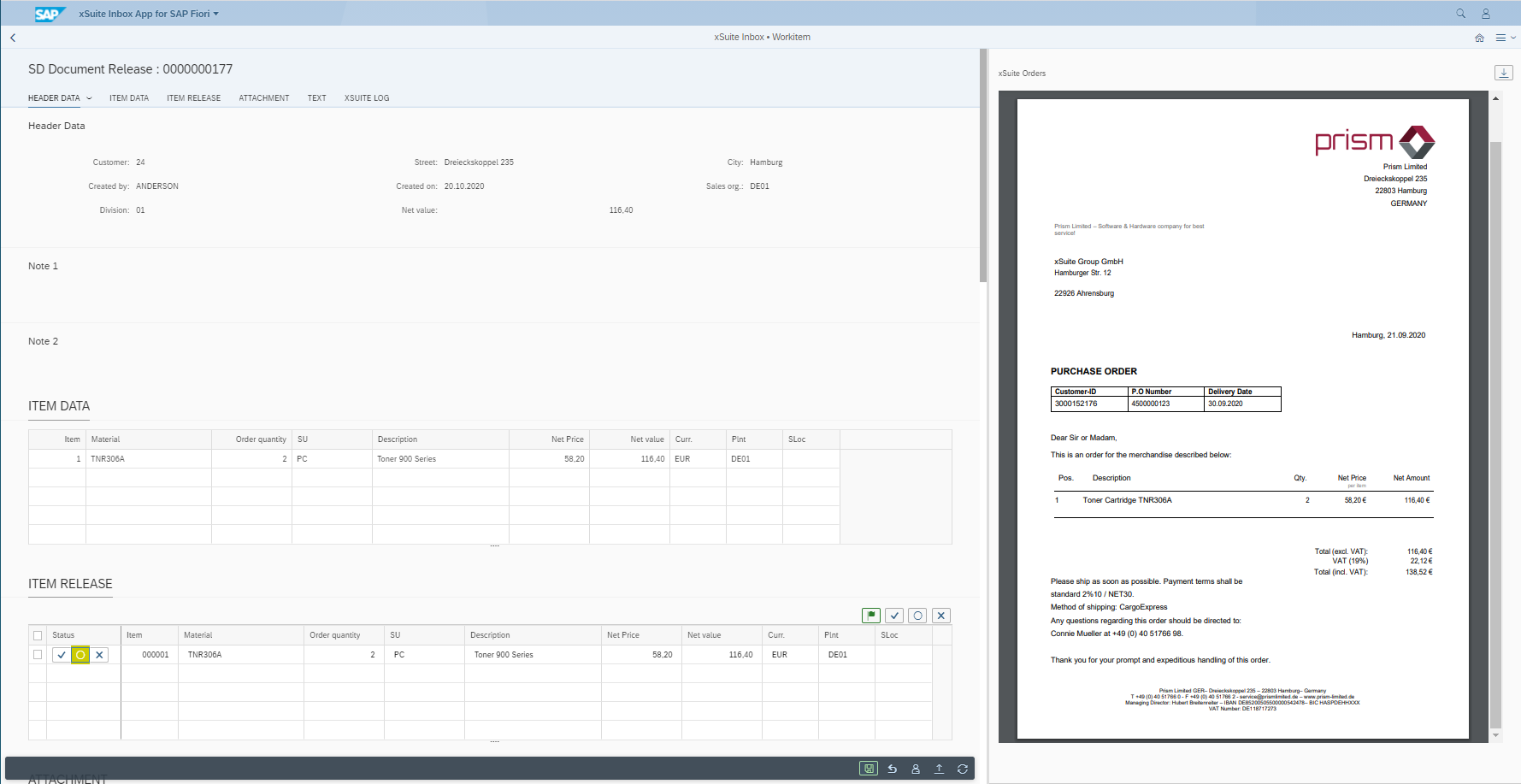Image resolution: width=1521 pixels, height=784 pixels.
Task: Save the item release decision
Action: [x=868, y=768]
